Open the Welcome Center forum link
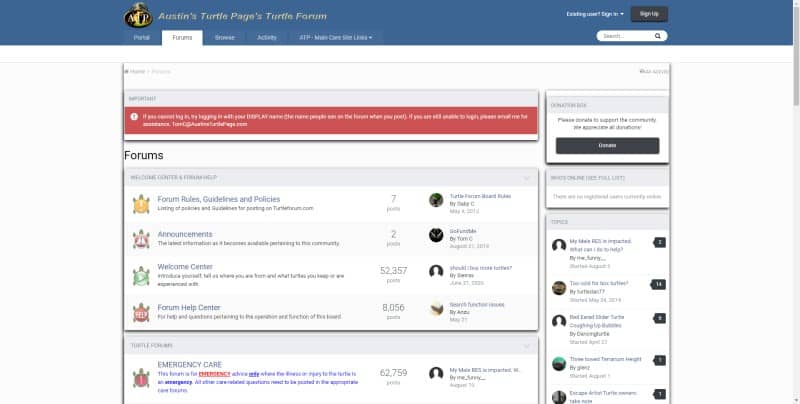 click(x=185, y=267)
